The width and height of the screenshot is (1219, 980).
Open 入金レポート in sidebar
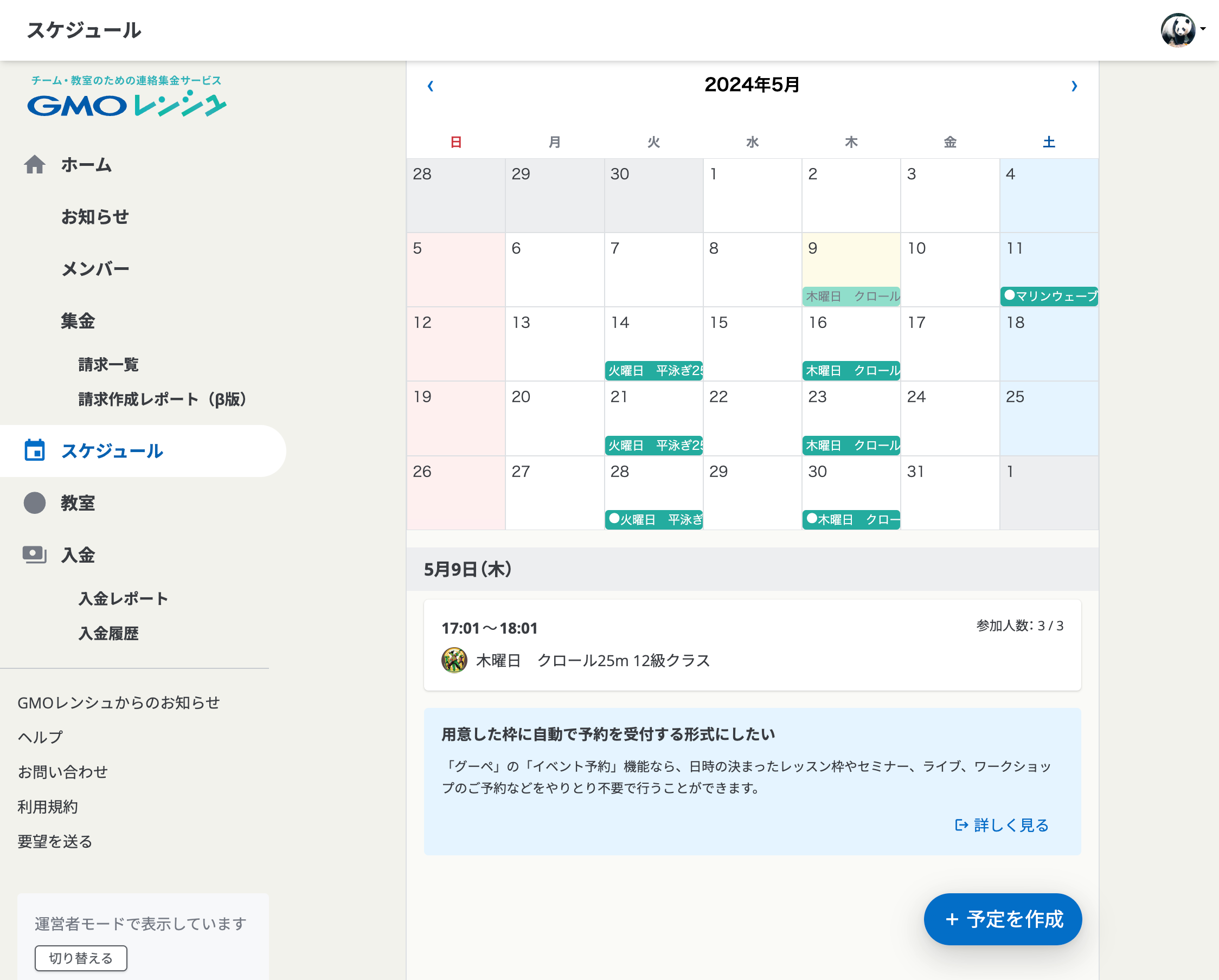coord(123,598)
